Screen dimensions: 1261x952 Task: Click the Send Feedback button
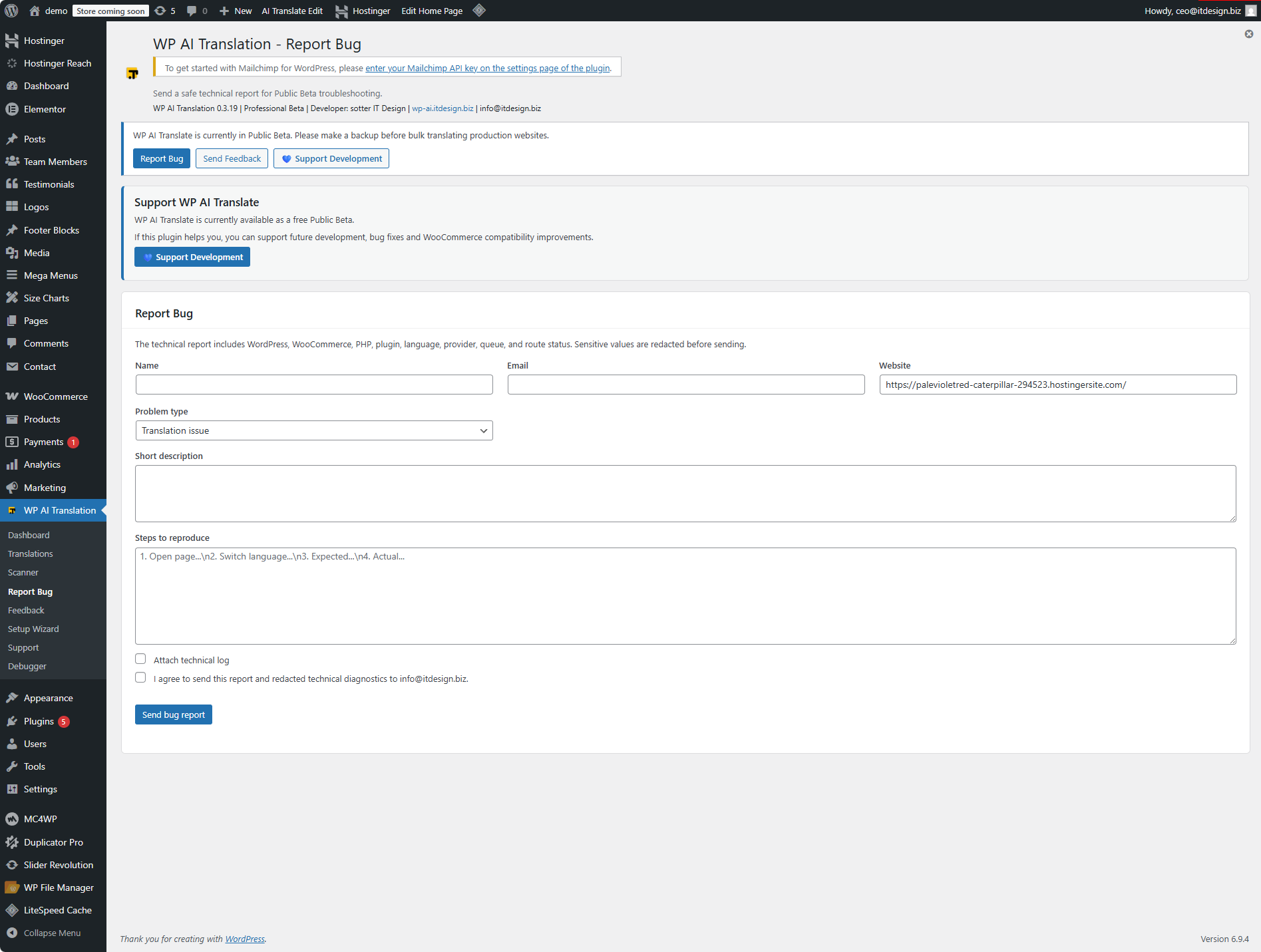click(232, 158)
